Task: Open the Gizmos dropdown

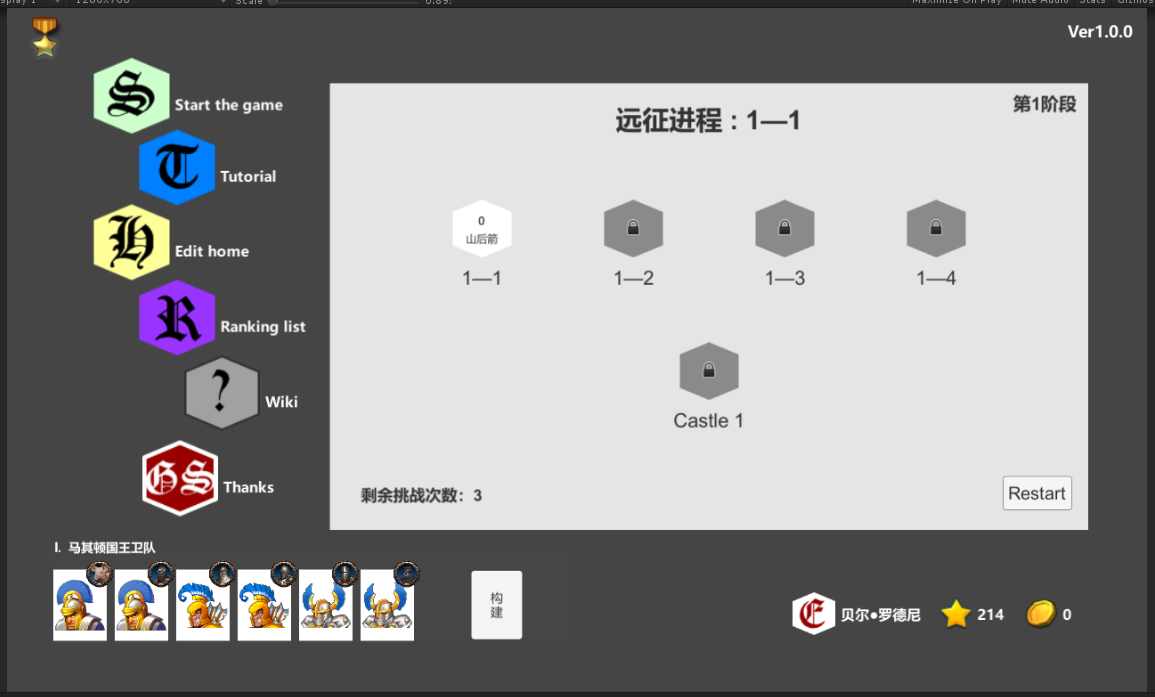Action: tap(1135, 2)
